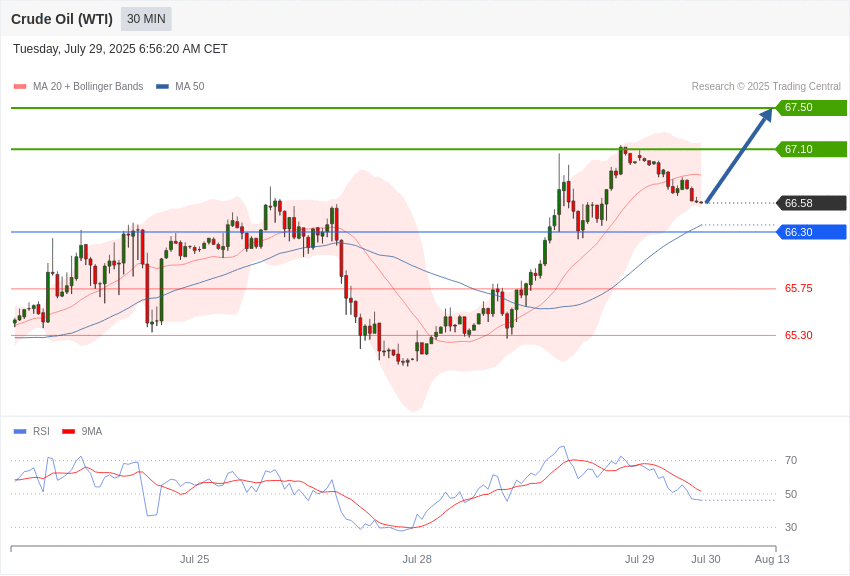Click the Jul 28 date axis label

click(417, 559)
